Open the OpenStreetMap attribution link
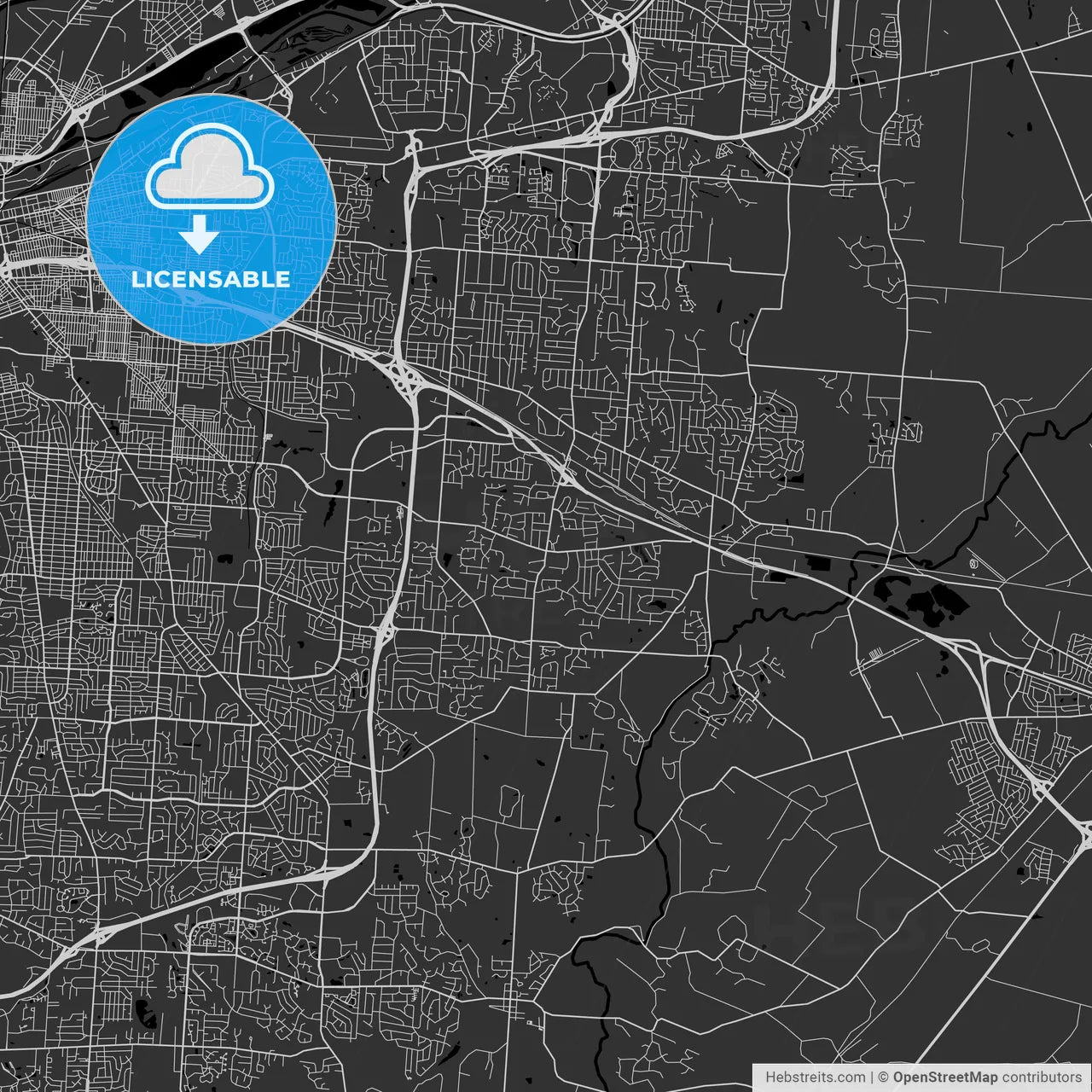The height and width of the screenshot is (1092, 1092). (x=944, y=1077)
